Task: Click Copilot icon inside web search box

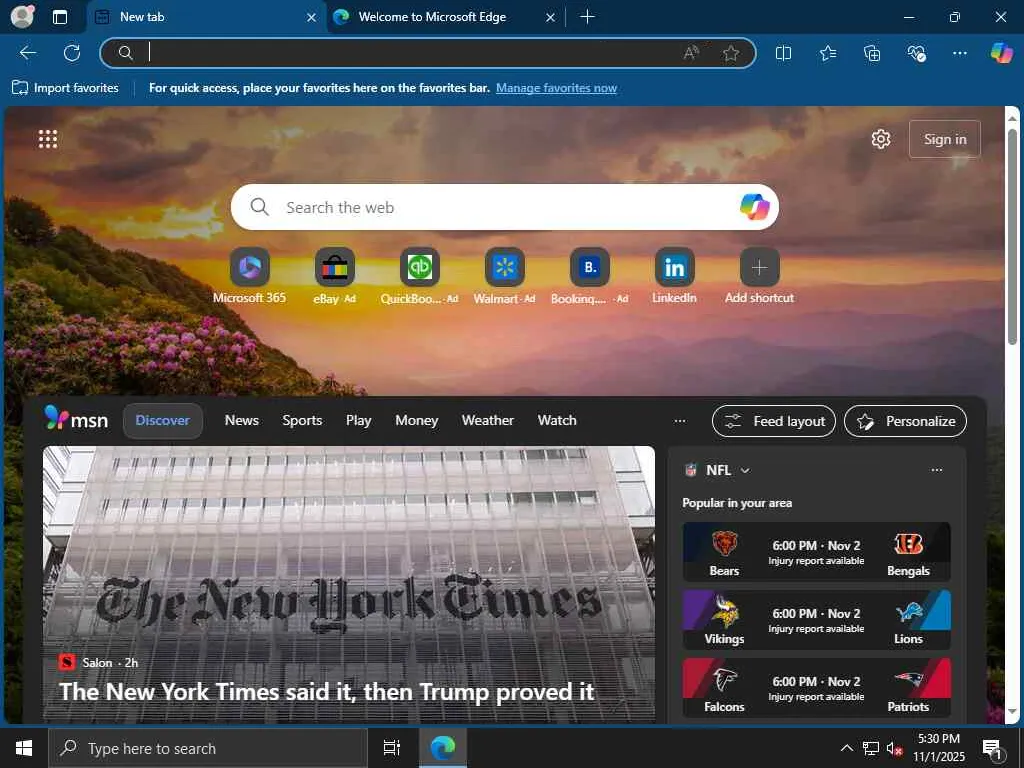Action: tap(755, 207)
